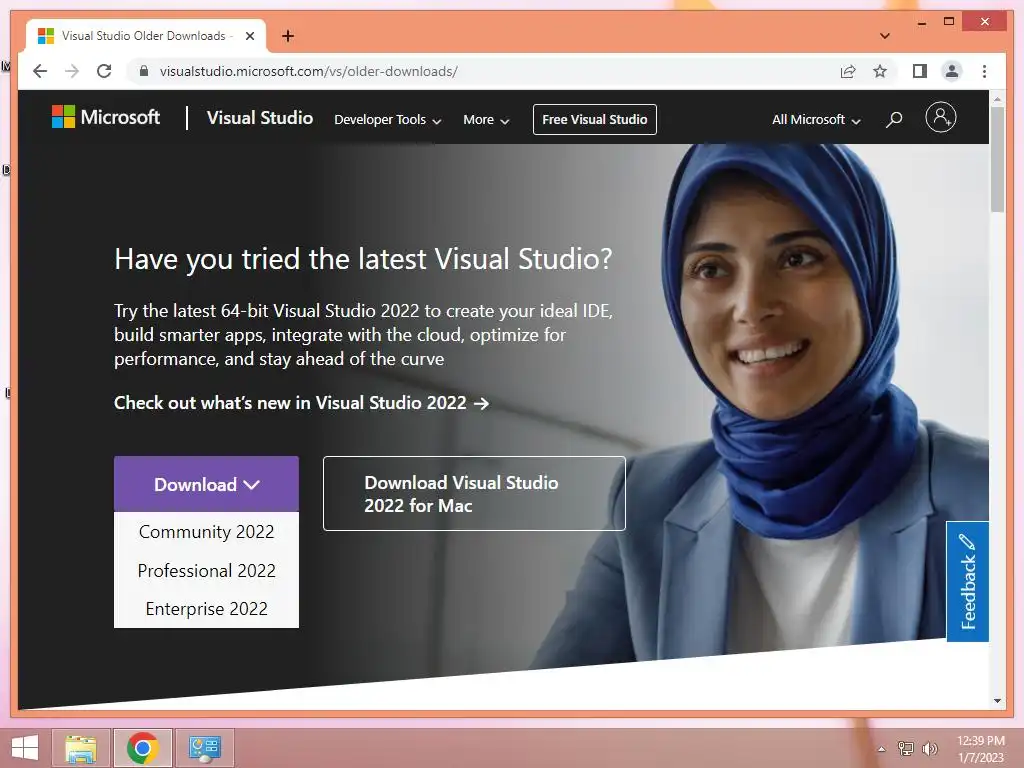Click the padlock site info icon

click(144, 71)
